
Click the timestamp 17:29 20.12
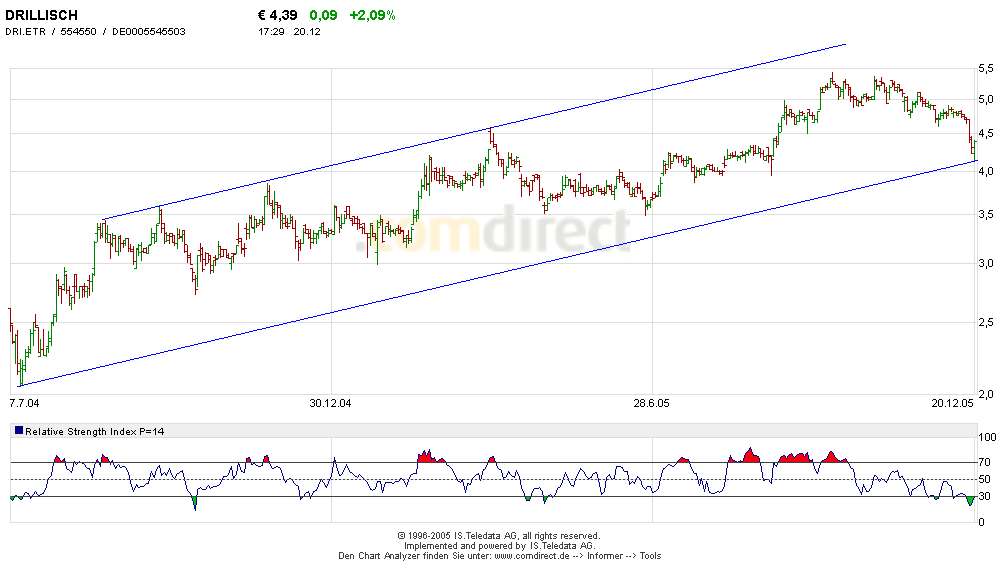point(289,31)
